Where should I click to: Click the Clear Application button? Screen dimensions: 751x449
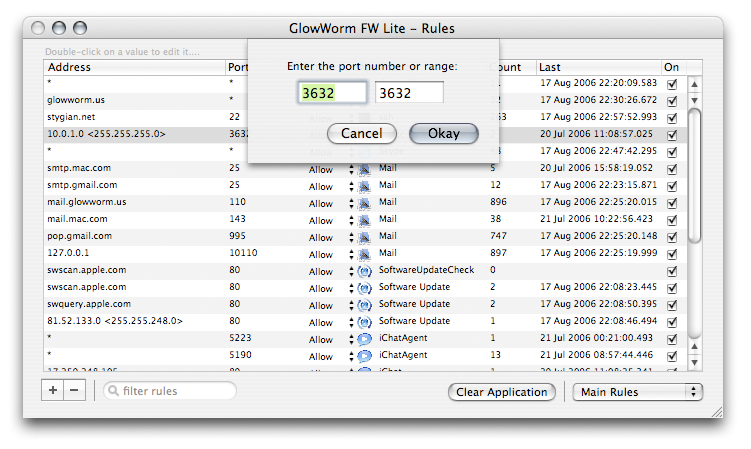point(501,392)
